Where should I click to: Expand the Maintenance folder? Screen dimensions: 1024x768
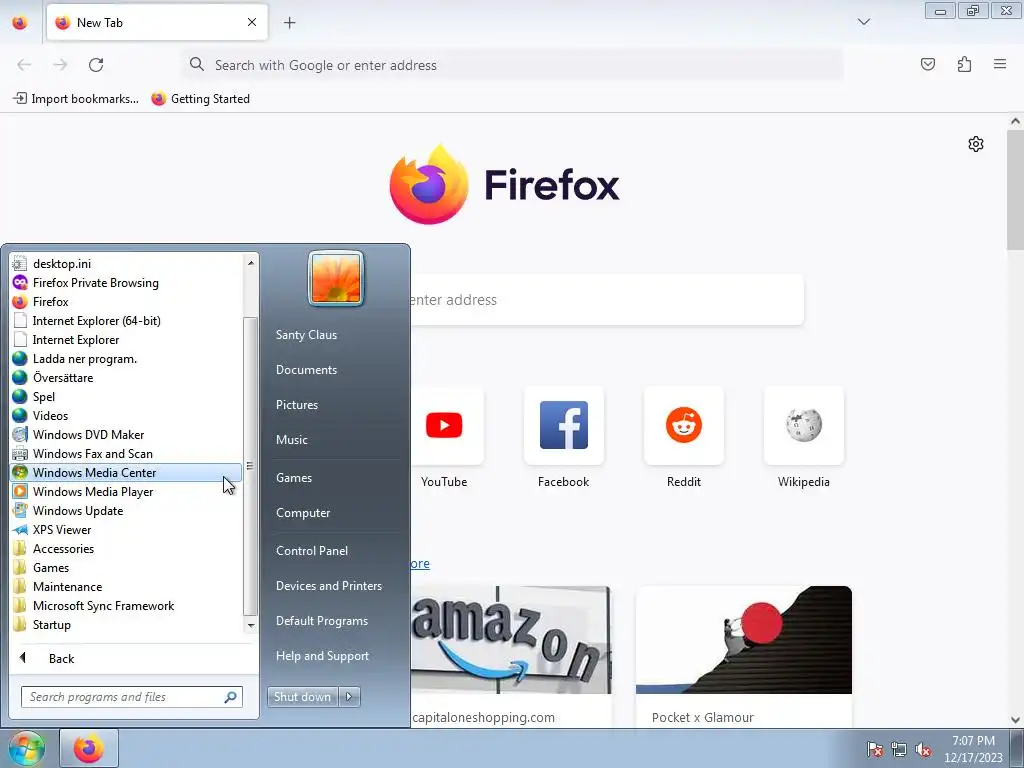125,586
